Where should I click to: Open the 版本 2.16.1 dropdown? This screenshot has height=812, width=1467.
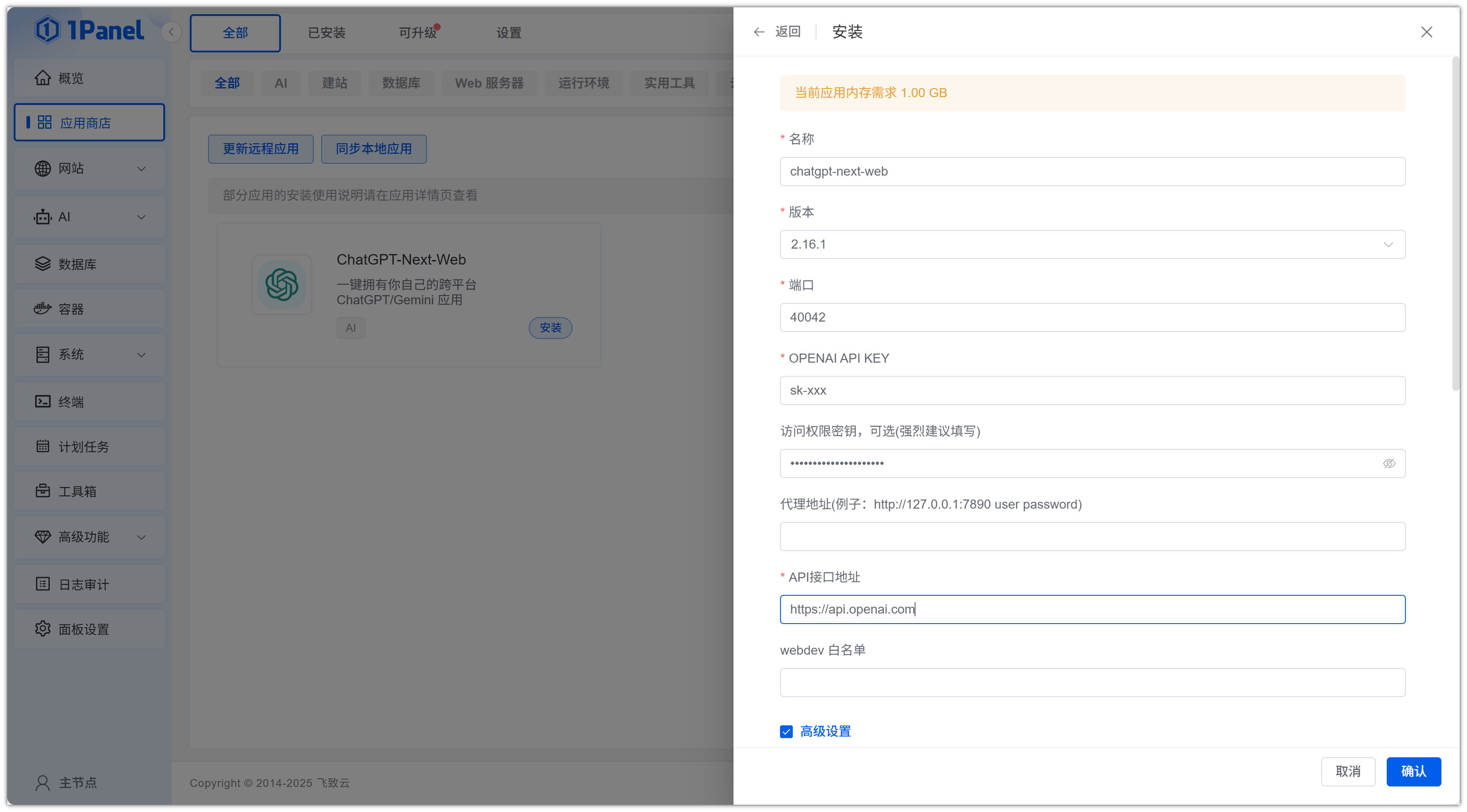point(1092,244)
